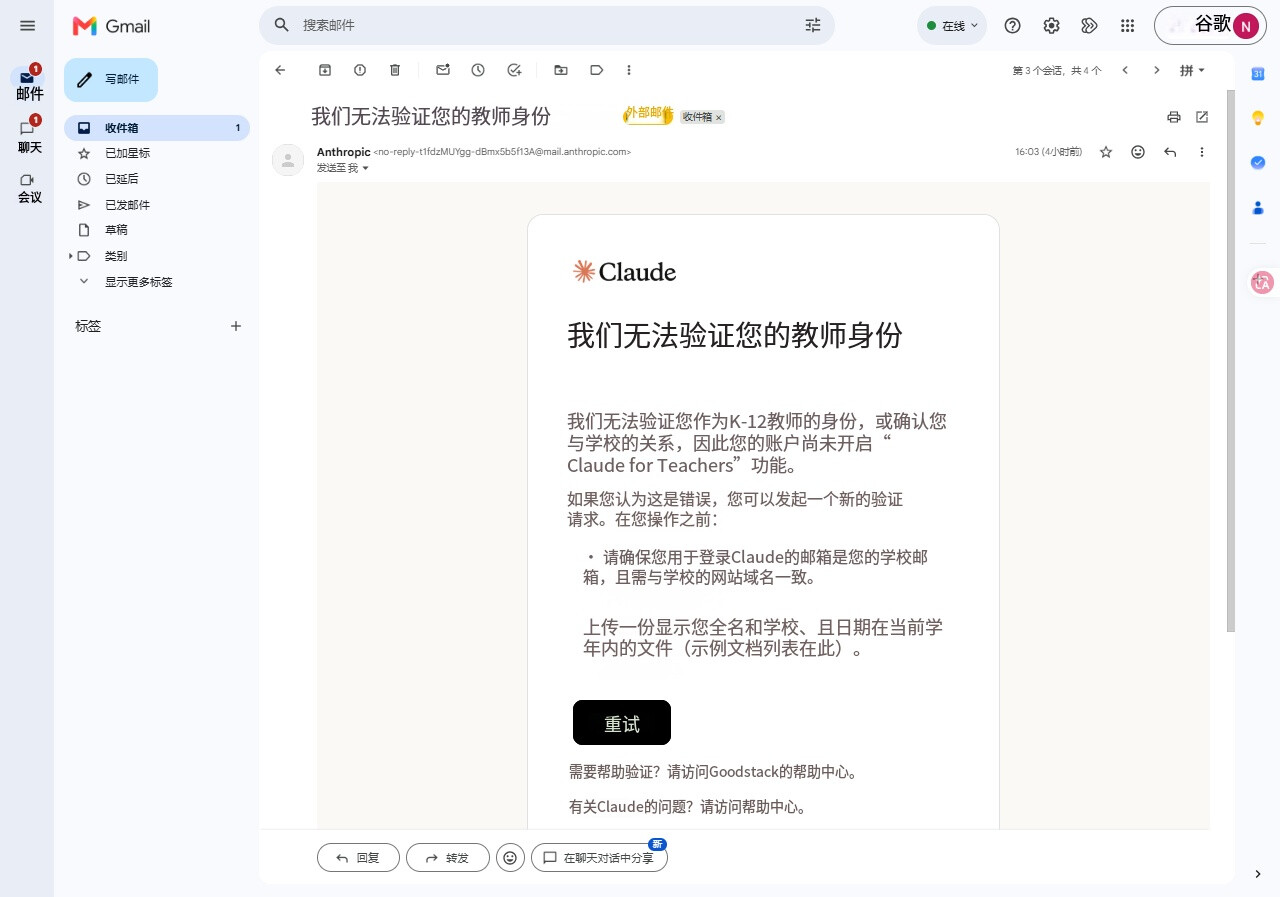Click the sender's profile avatar
This screenshot has width=1280, height=897.
pos(288,160)
